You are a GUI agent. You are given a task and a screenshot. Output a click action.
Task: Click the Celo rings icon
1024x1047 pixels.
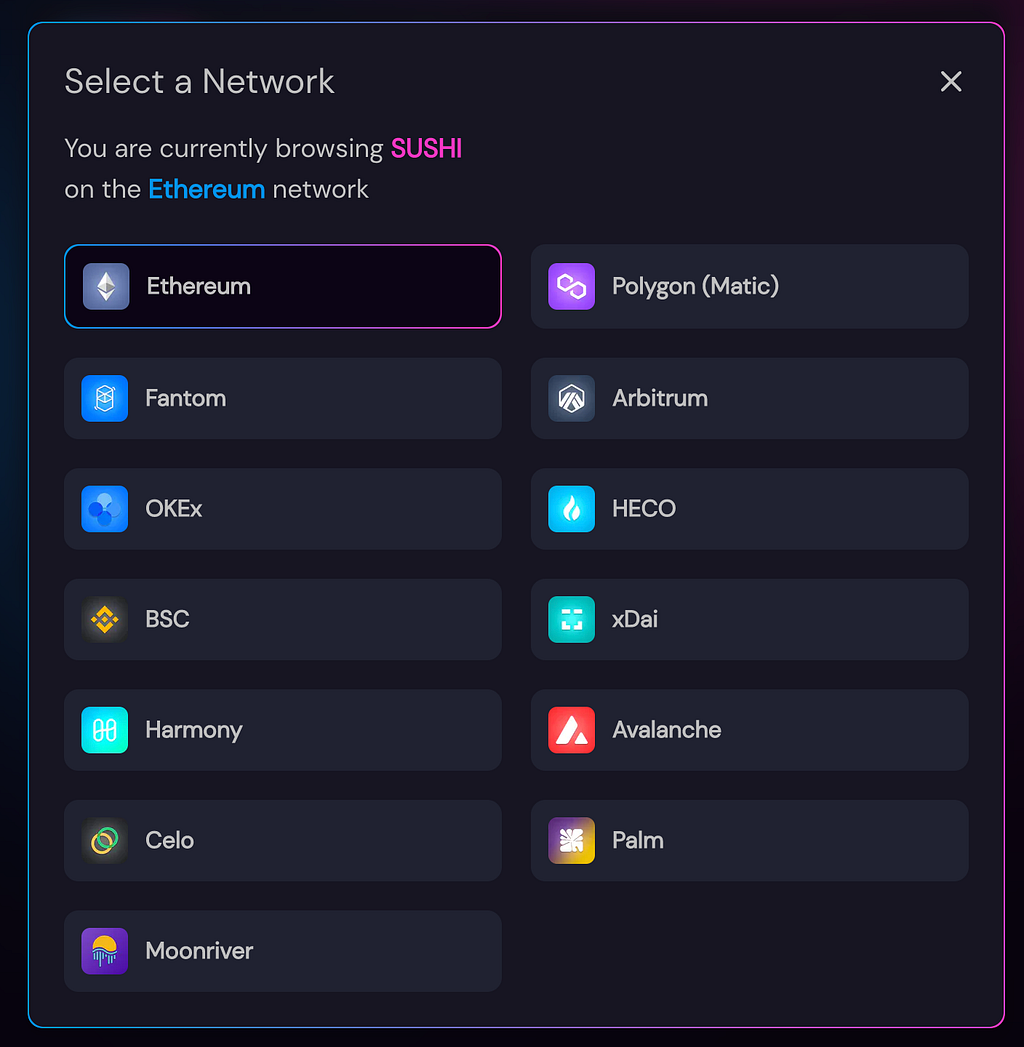coord(105,841)
